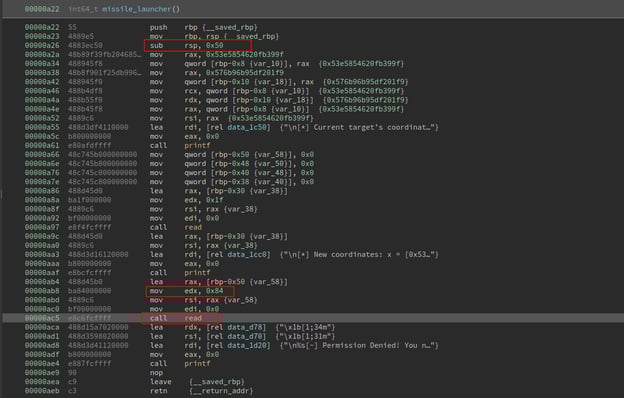Viewport: 624px width, 398px height.
Task: Follow read call at address 00000a97
Action: tap(193, 227)
